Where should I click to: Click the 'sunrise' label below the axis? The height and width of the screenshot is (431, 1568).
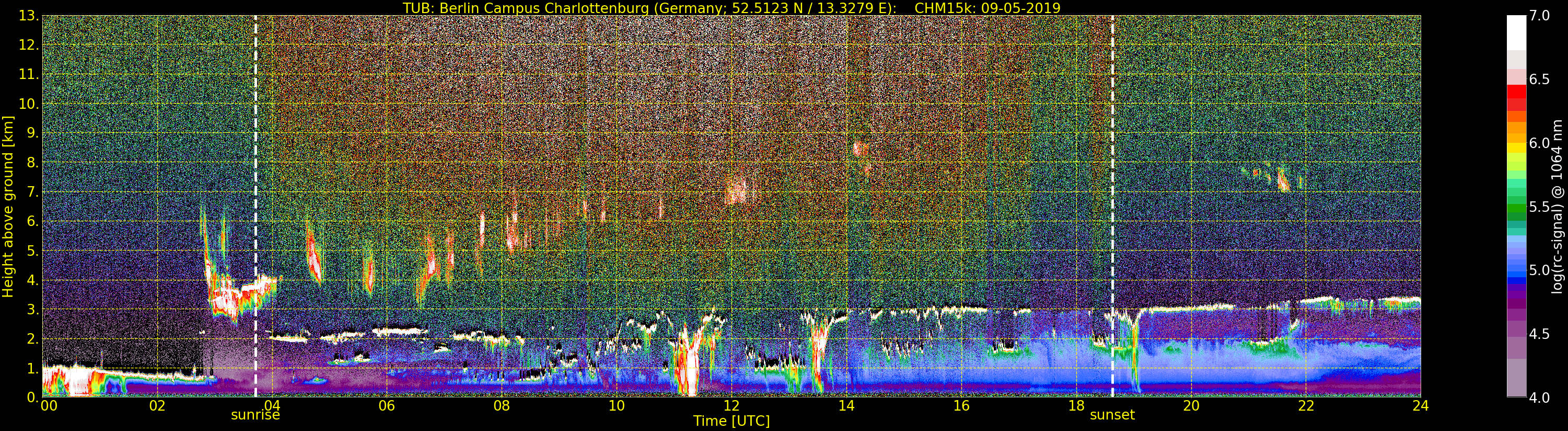[x=255, y=415]
